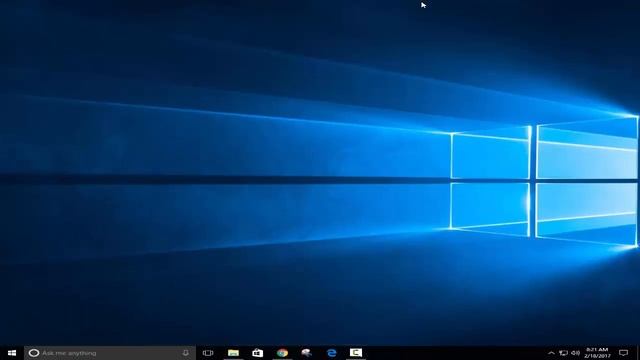Open File Explorer from the taskbar
The image size is (640, 360).
click(x=233, y=353)
